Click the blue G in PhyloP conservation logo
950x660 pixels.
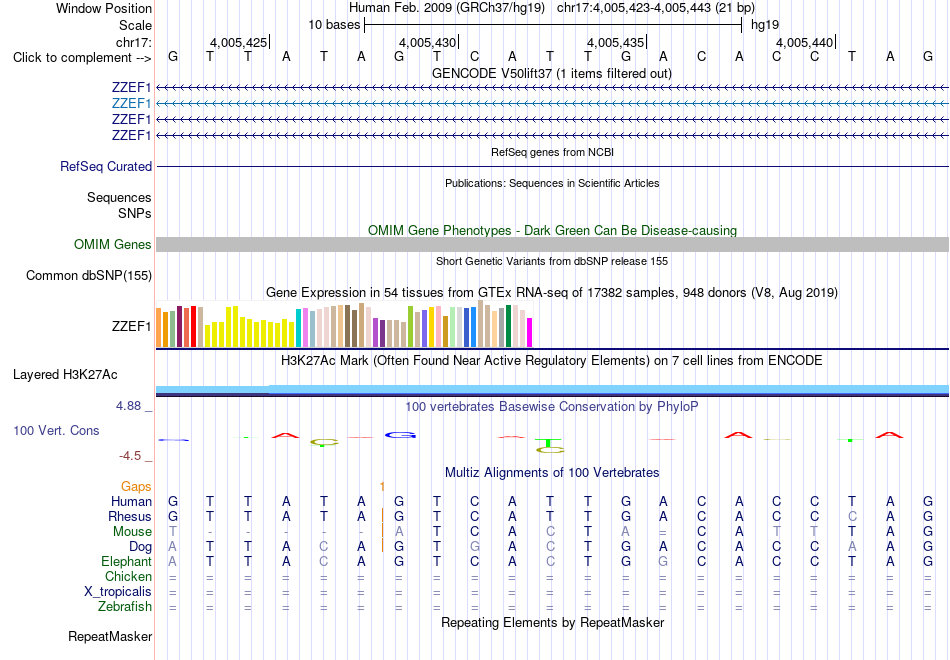click(x=400, y=435)
